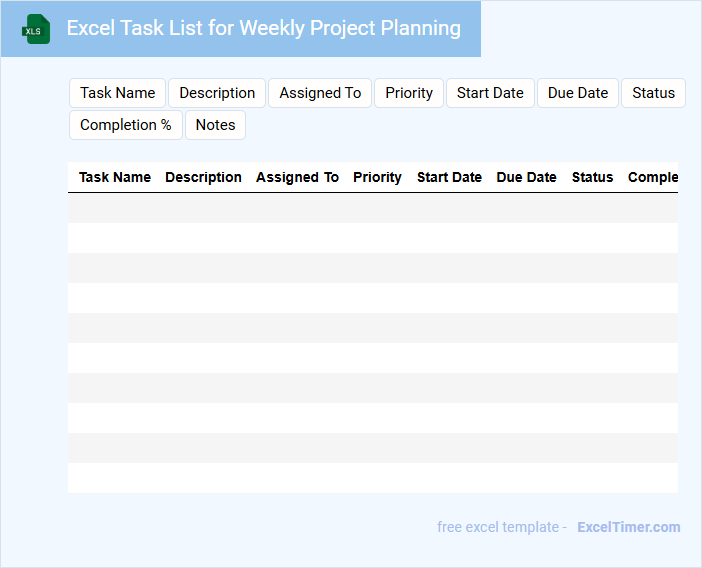Select the Start Date column header
Image resolution: width=702 pixels, height=568 pixels.
449,177
